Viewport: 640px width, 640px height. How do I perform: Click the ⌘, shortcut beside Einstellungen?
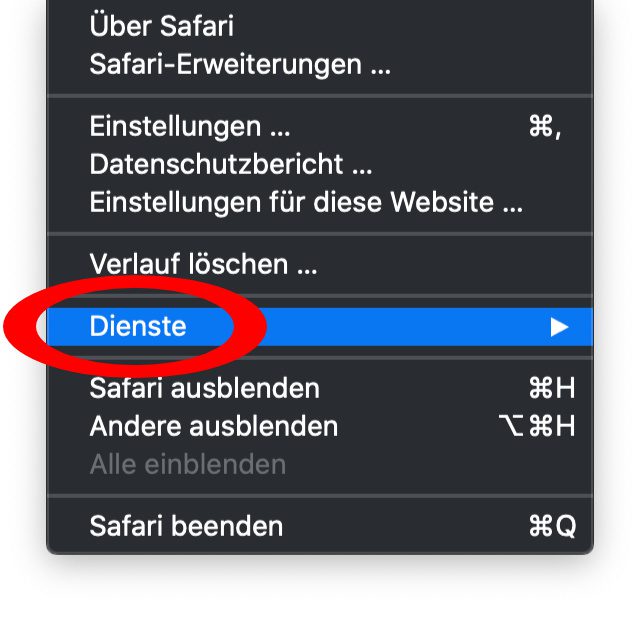544,127
